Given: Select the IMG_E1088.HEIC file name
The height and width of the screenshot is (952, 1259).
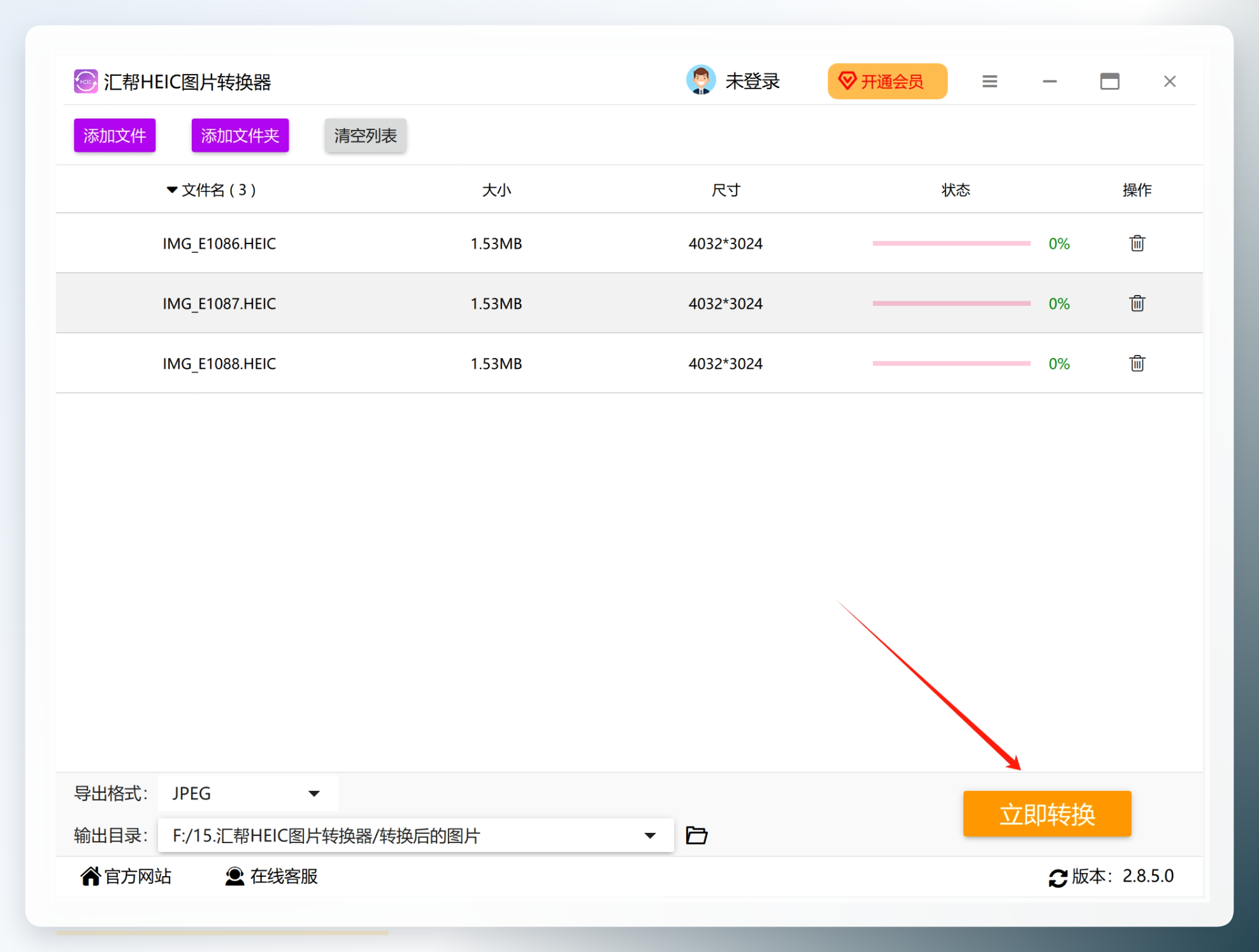Looking at the screenshot, I should [219, 363].
